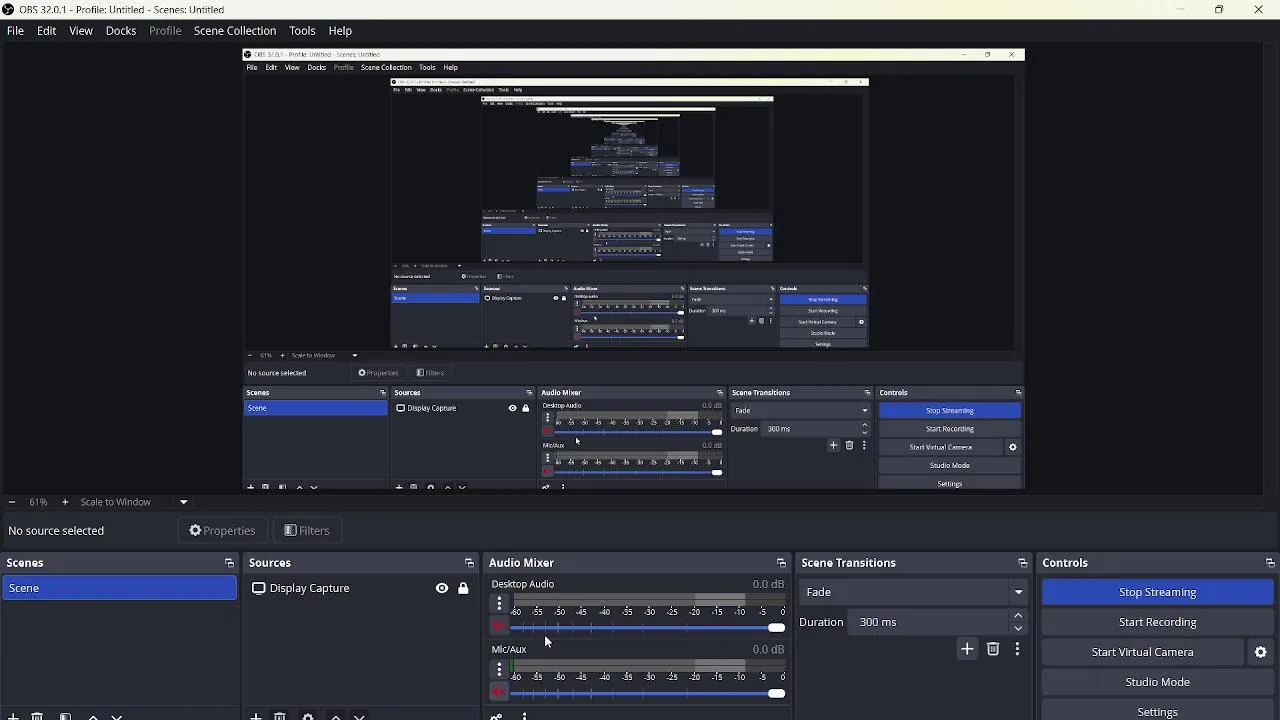Click the OBS logo in the title bar
This screenshot has height=720, width=1280.
click(8, 9)
